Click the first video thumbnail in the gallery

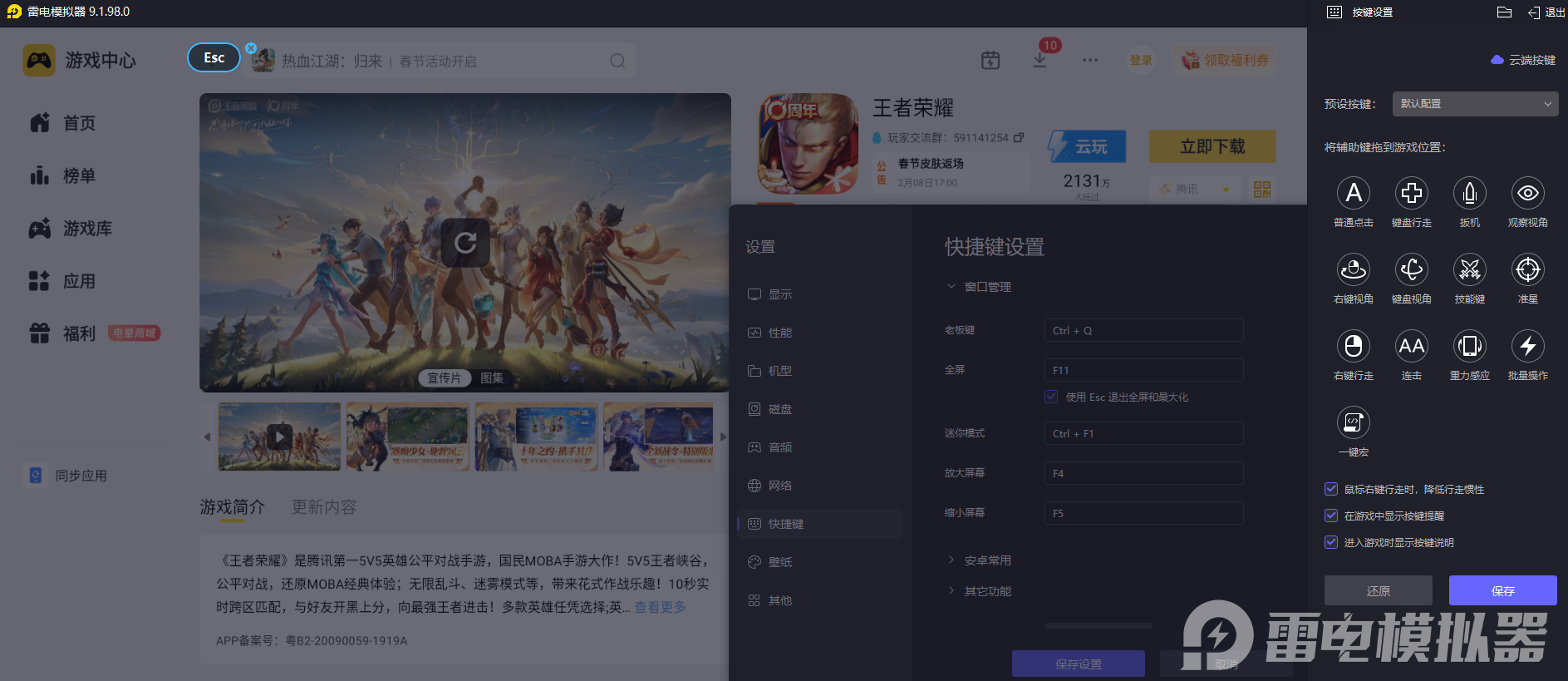[x=279, y=437]
